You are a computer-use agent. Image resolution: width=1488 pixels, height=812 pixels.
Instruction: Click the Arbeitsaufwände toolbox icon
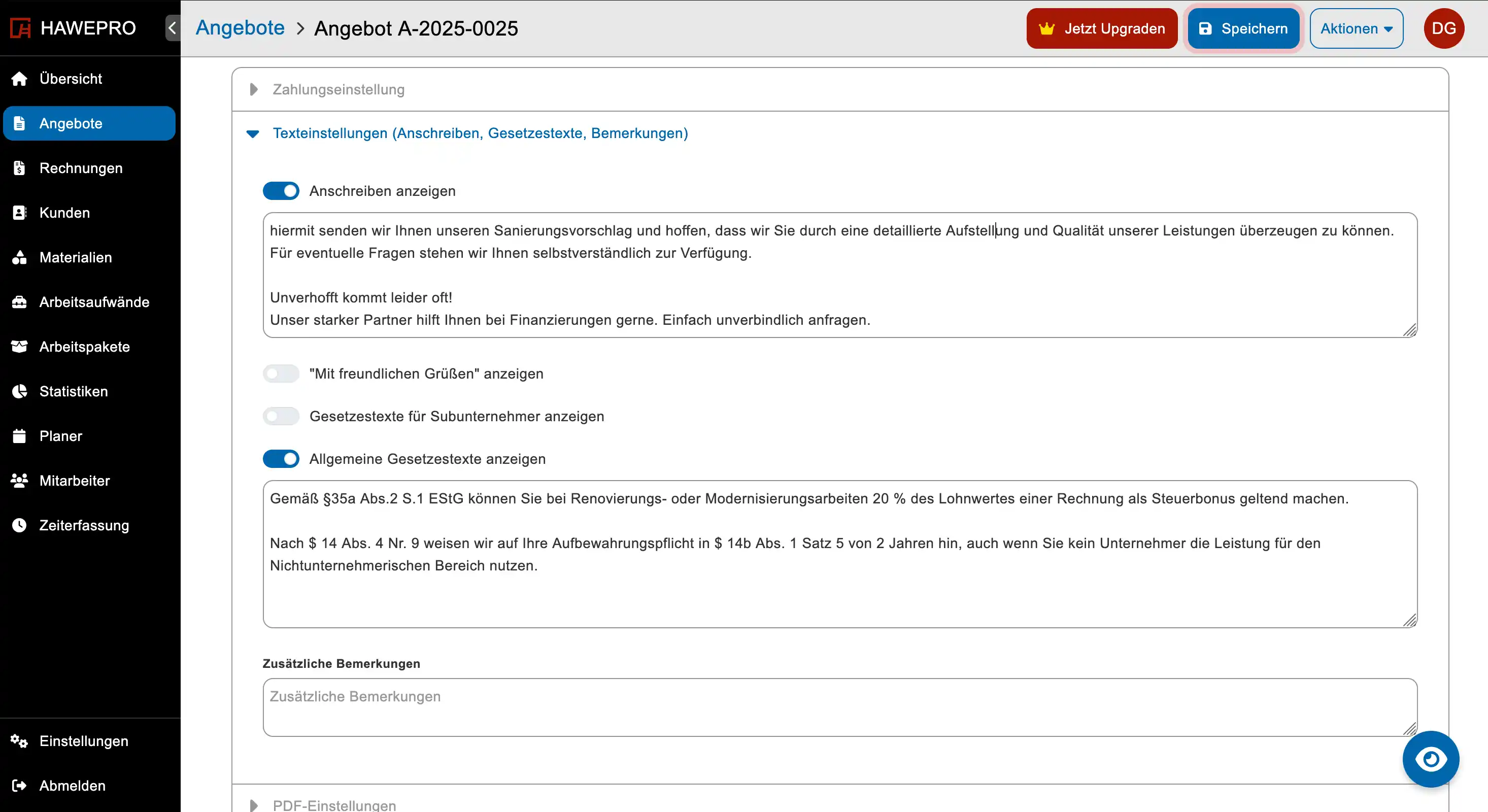pos(19,302)
